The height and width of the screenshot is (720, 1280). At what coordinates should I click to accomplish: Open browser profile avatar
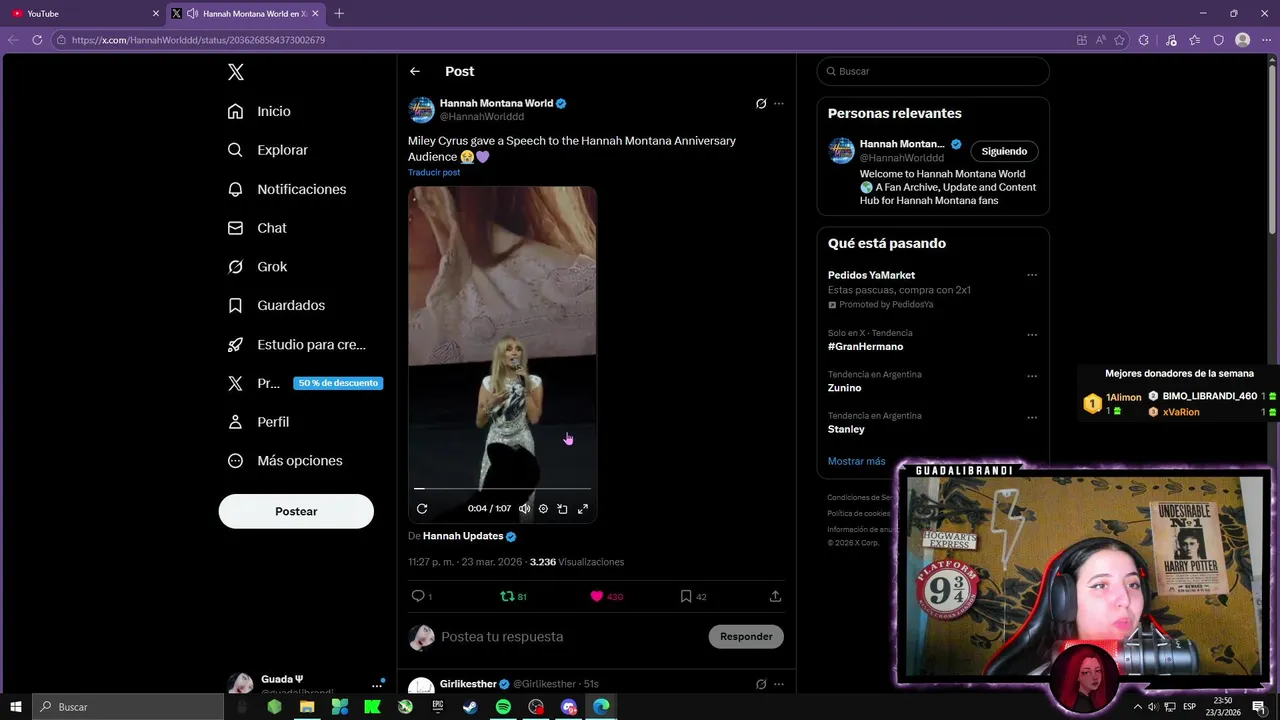1242,40
